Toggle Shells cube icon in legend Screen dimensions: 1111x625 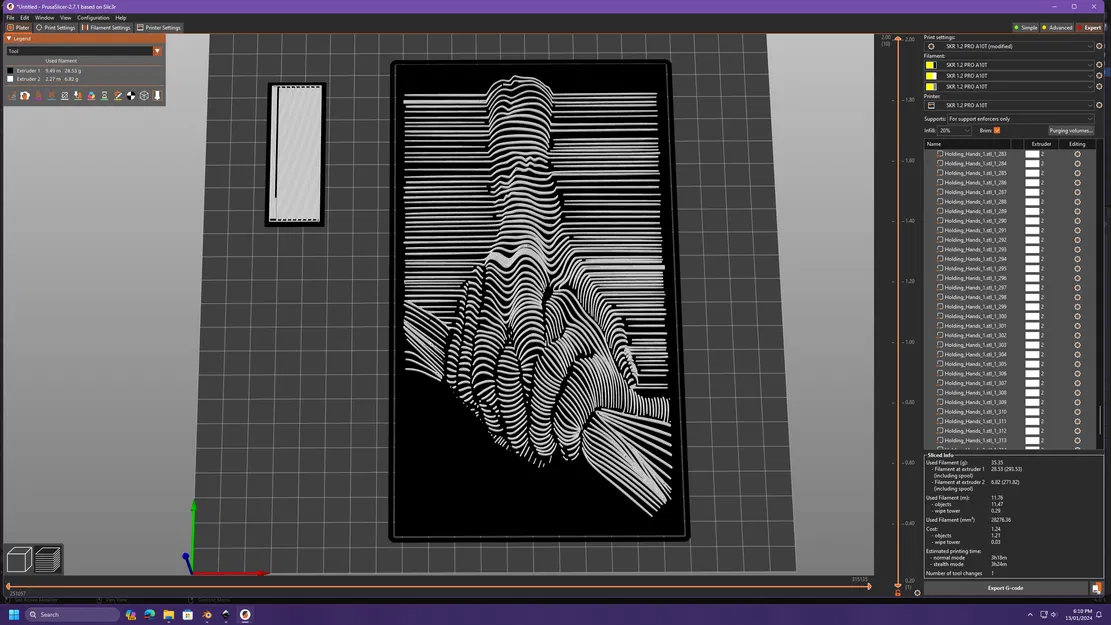click(x=144, y=96)
